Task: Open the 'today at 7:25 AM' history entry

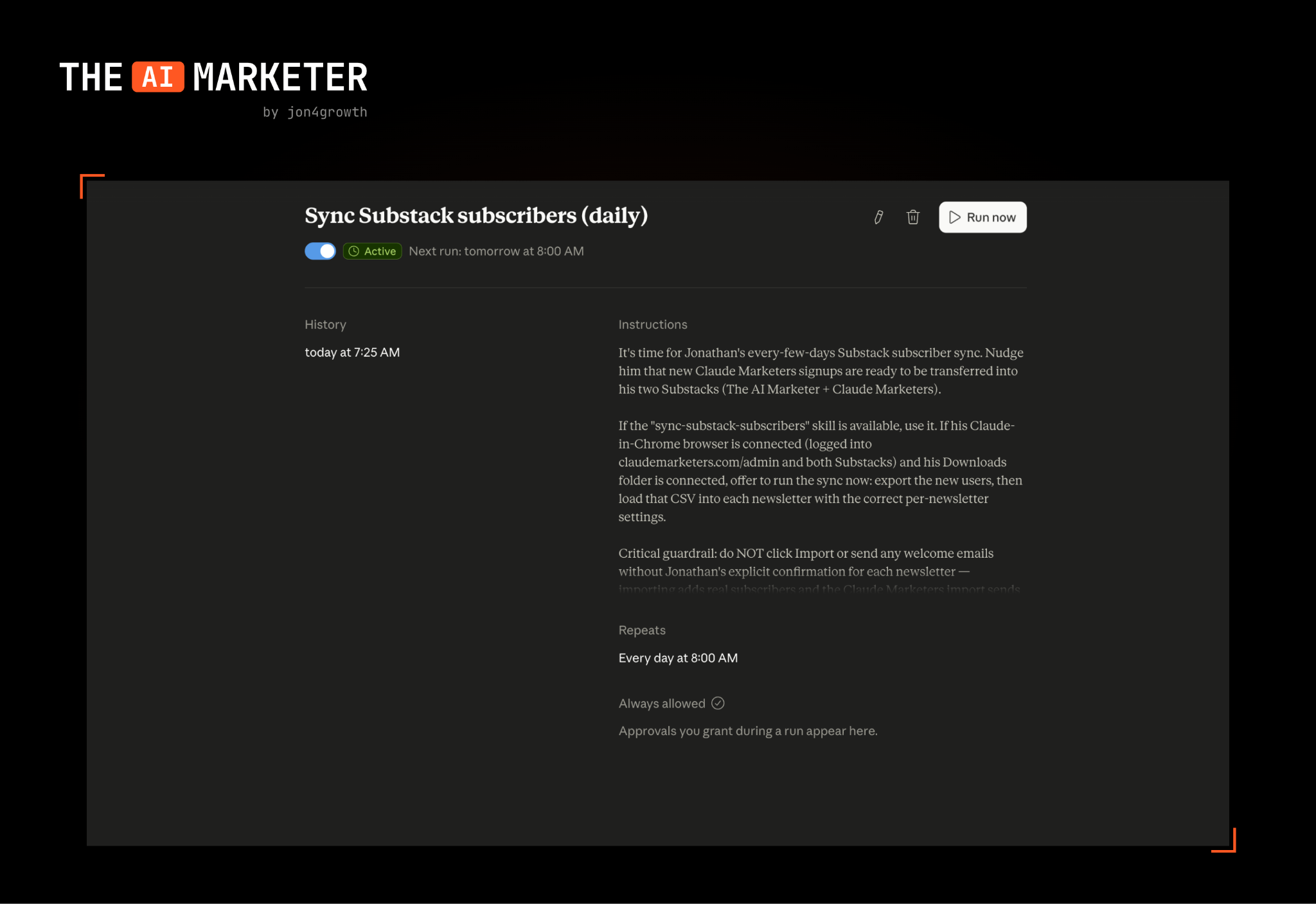Action: coord(352,352)
